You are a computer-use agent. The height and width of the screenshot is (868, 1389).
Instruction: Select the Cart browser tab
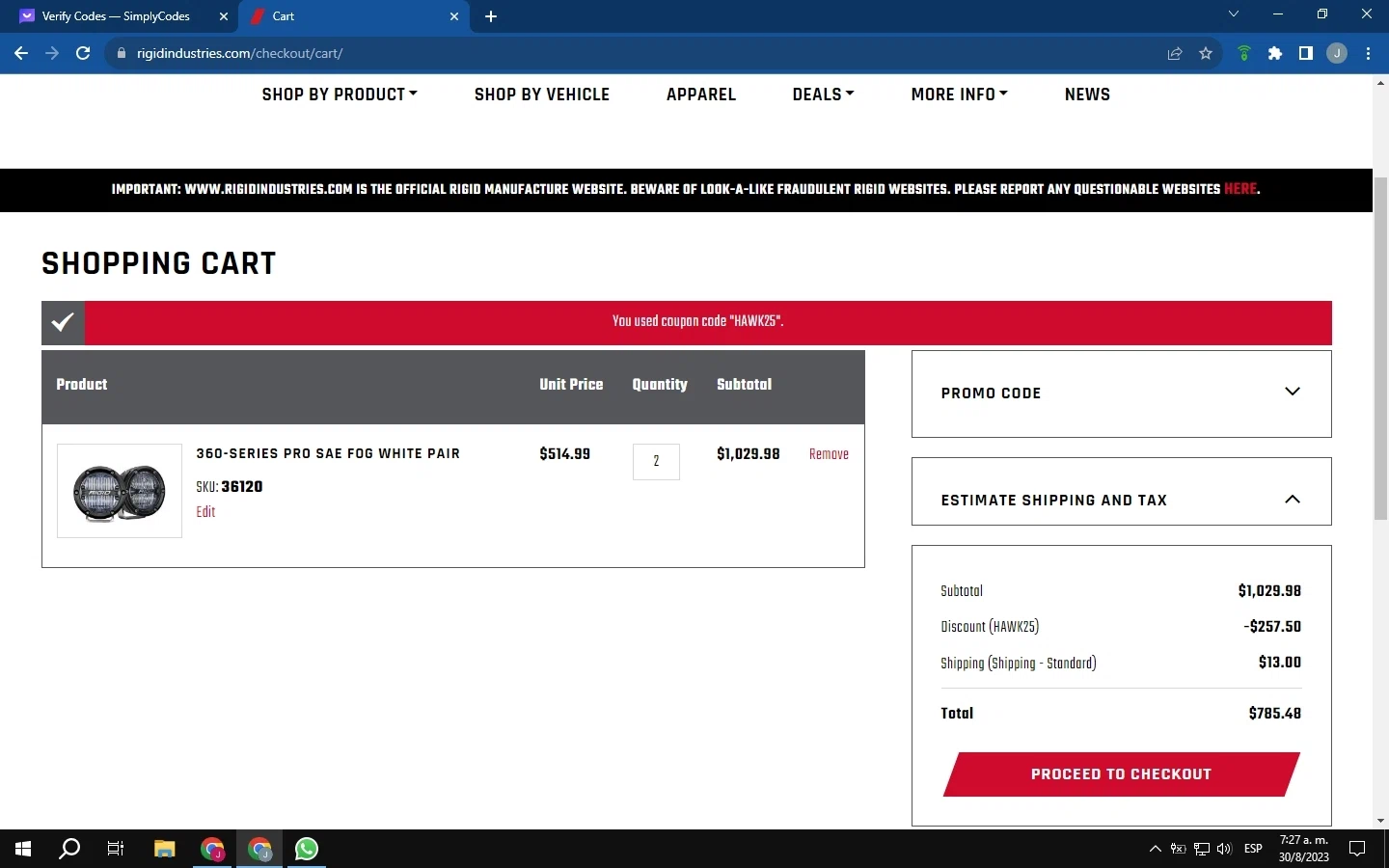coord(353,16)
